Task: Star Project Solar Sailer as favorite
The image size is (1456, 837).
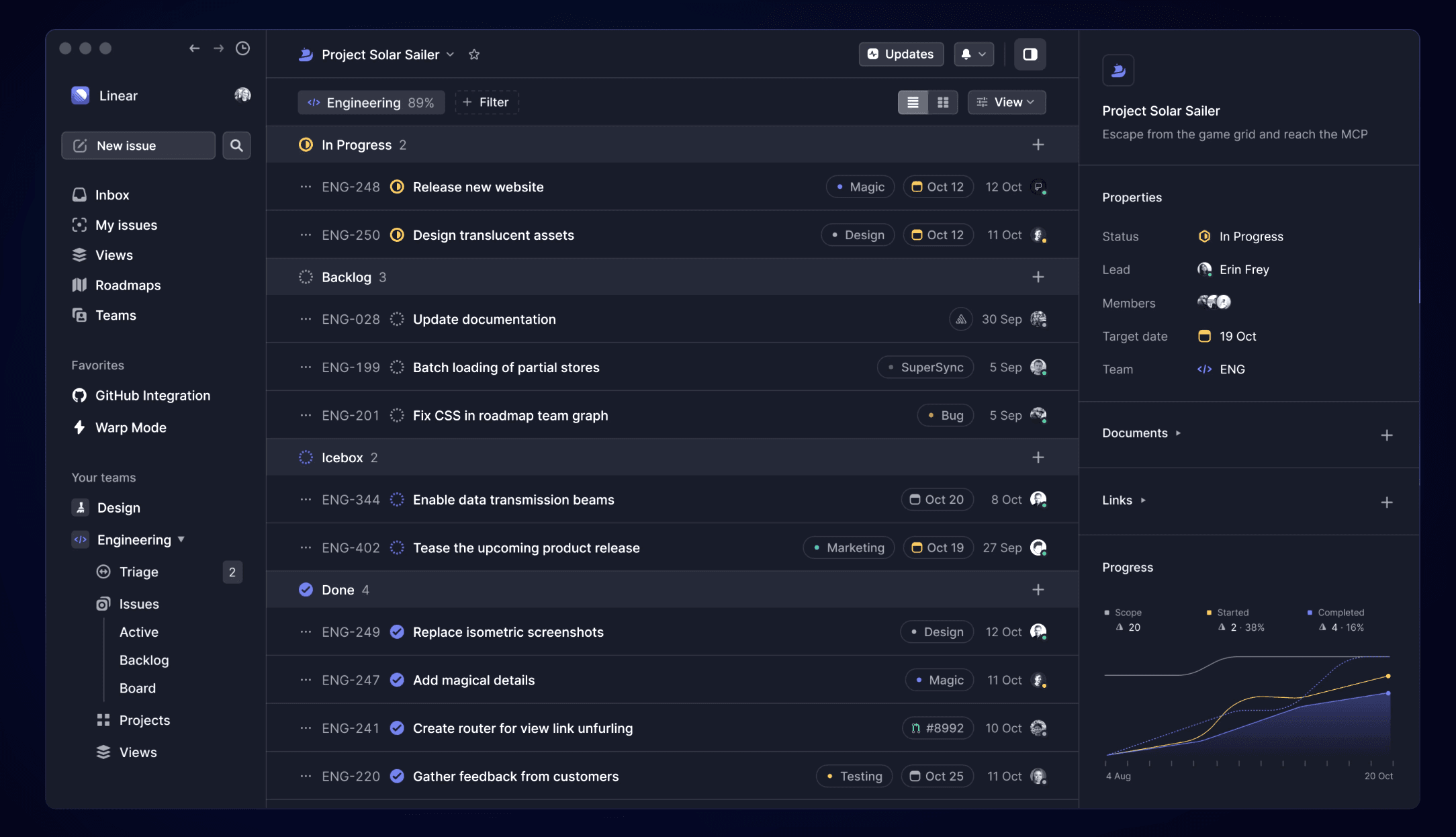Action: [474, 54]
